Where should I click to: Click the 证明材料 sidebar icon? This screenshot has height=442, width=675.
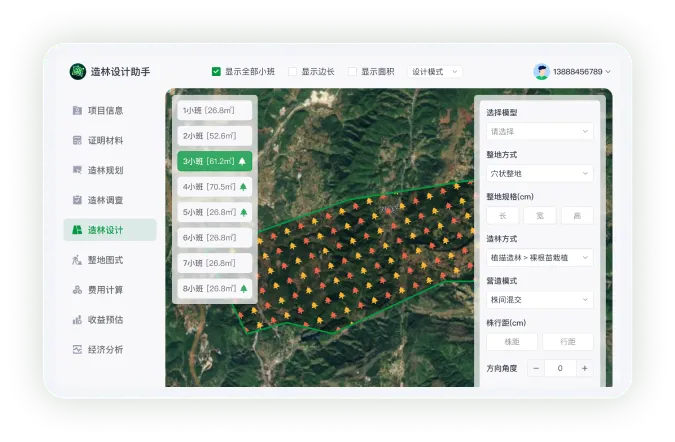77,140
